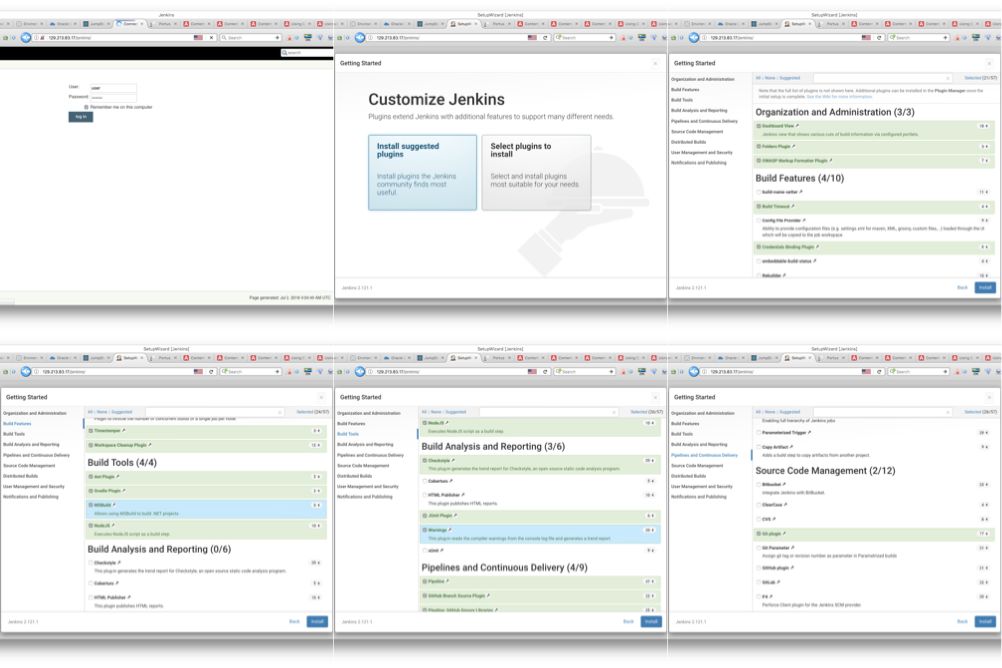Open P4 external link arrow icon

click(771, 597)
